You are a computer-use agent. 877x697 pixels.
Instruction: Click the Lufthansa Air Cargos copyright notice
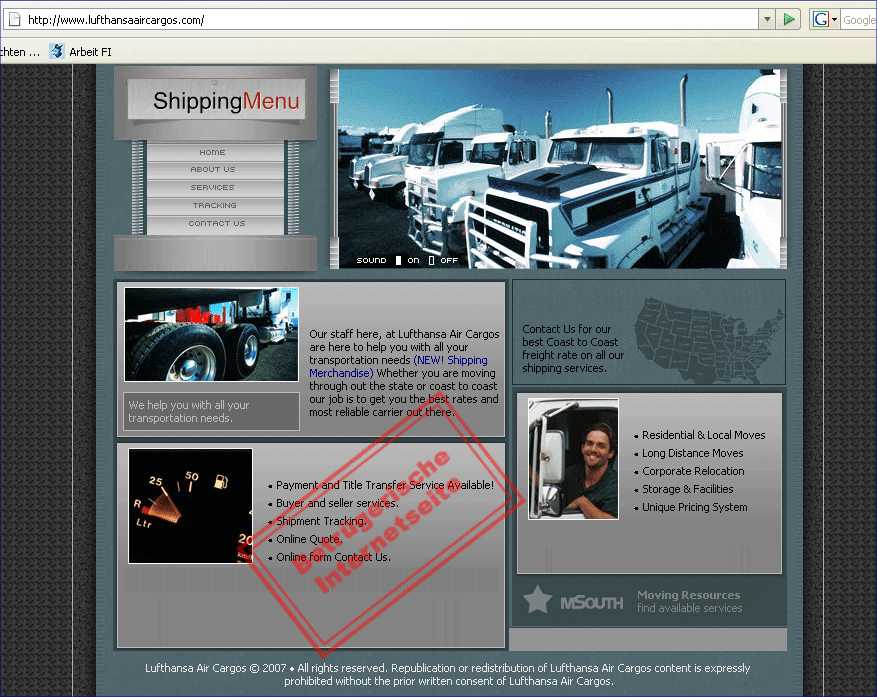click(448, 674)
